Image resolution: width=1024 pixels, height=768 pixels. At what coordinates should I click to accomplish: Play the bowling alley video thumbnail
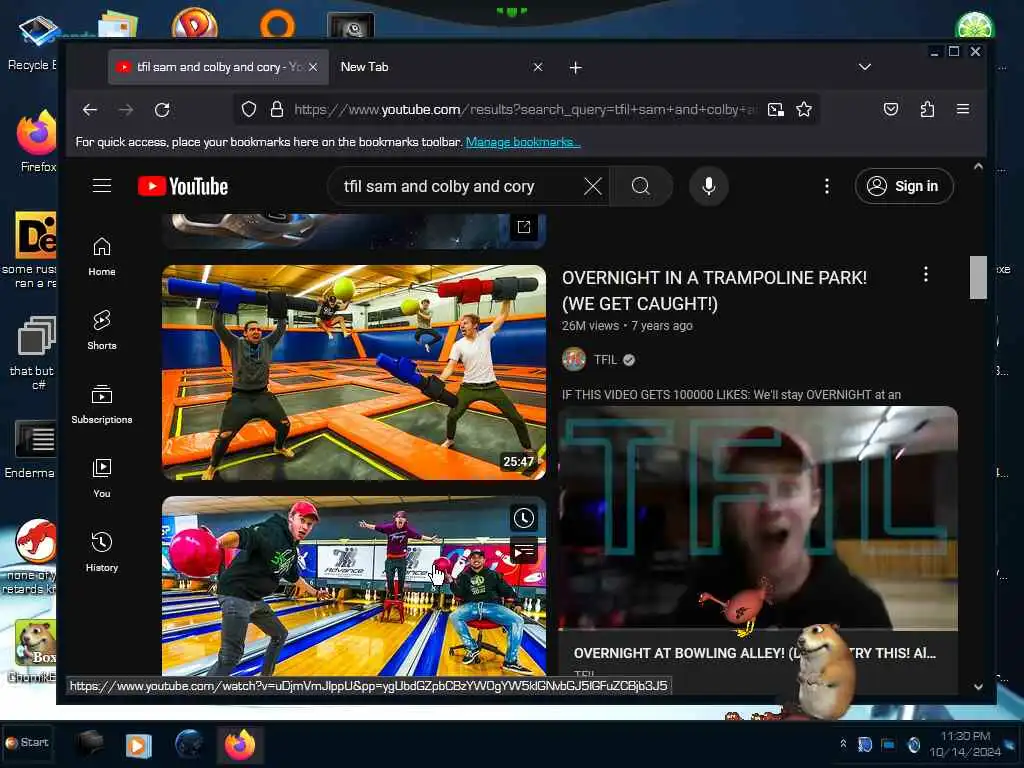click(354, 586)
